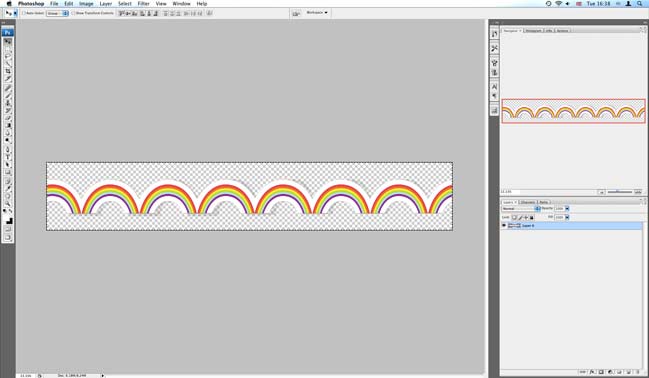Click the Navigator zoom slider
Image resolution: width=649 pixels, height=378 pixels.
click(619, 192)
